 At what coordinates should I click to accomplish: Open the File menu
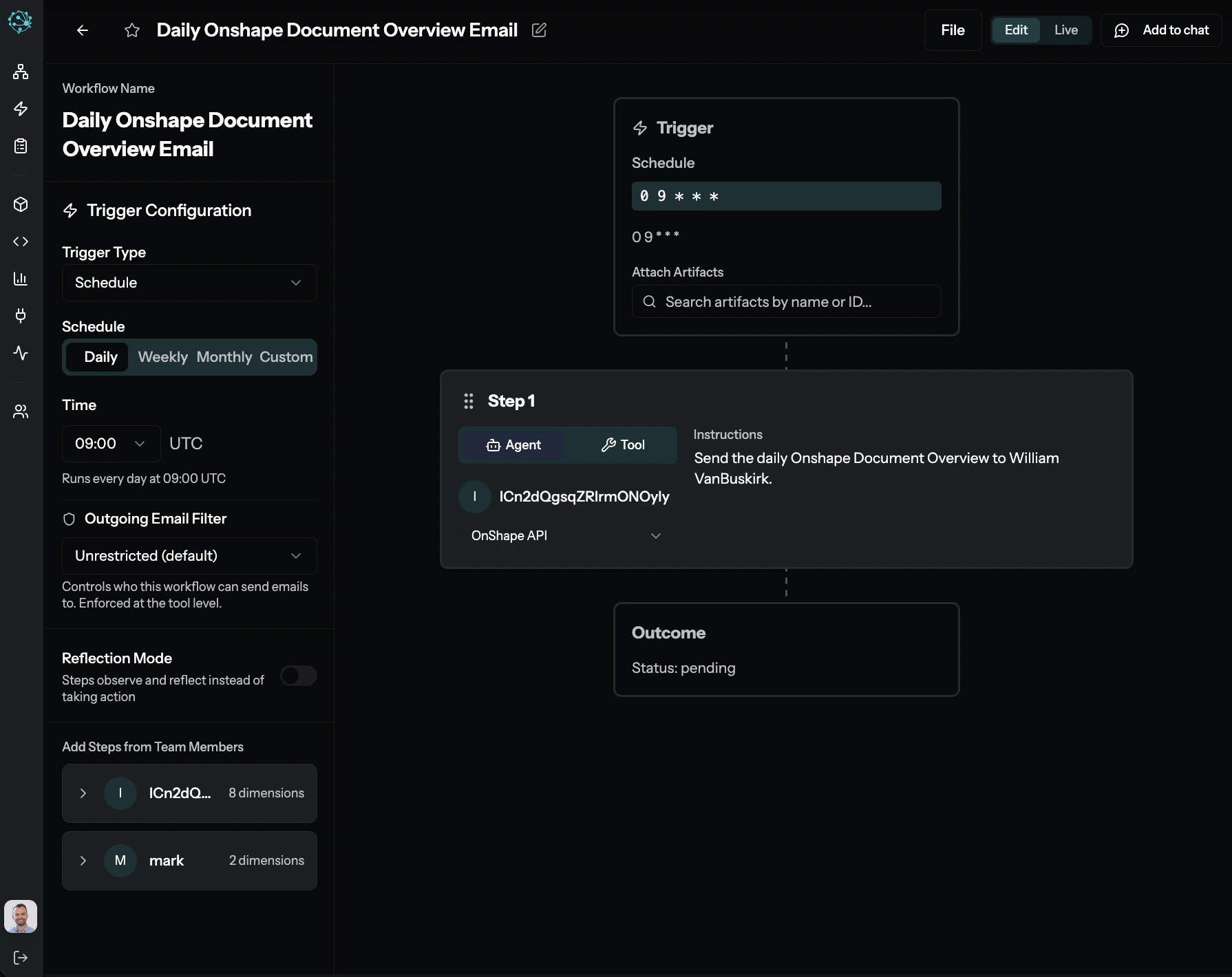click(952, 30)
